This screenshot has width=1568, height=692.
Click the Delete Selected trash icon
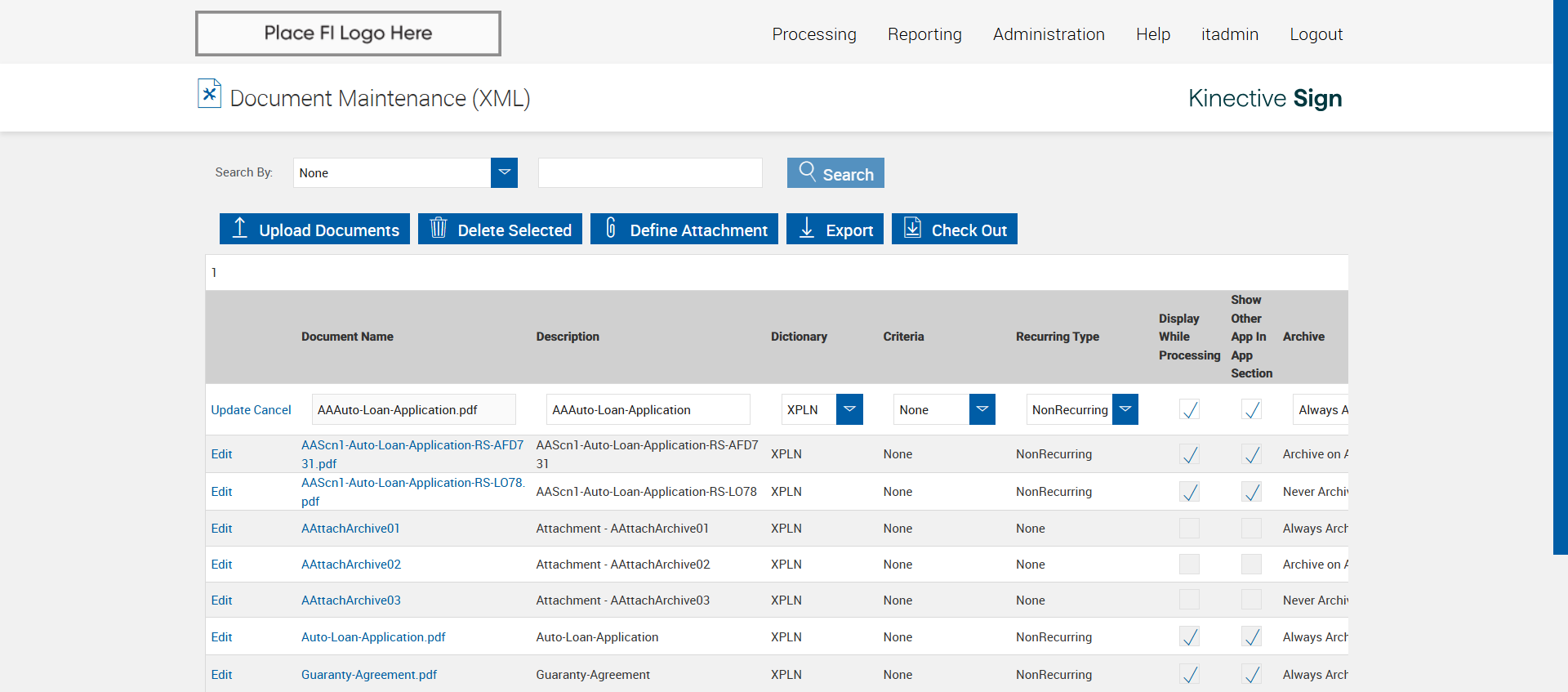coord(439,228)
